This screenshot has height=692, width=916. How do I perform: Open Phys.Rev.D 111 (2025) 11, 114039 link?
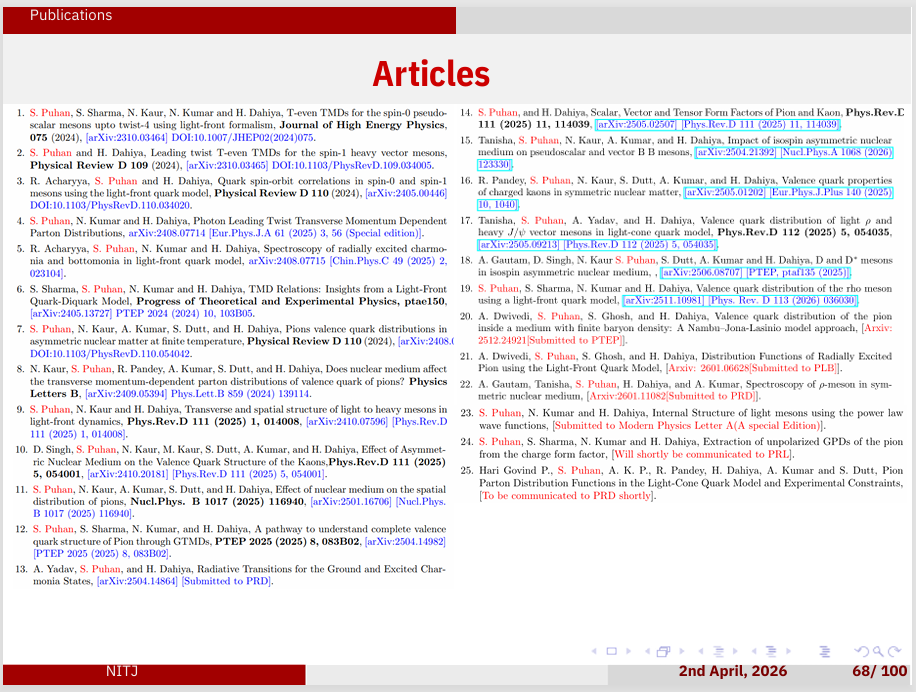click(761, 124)
